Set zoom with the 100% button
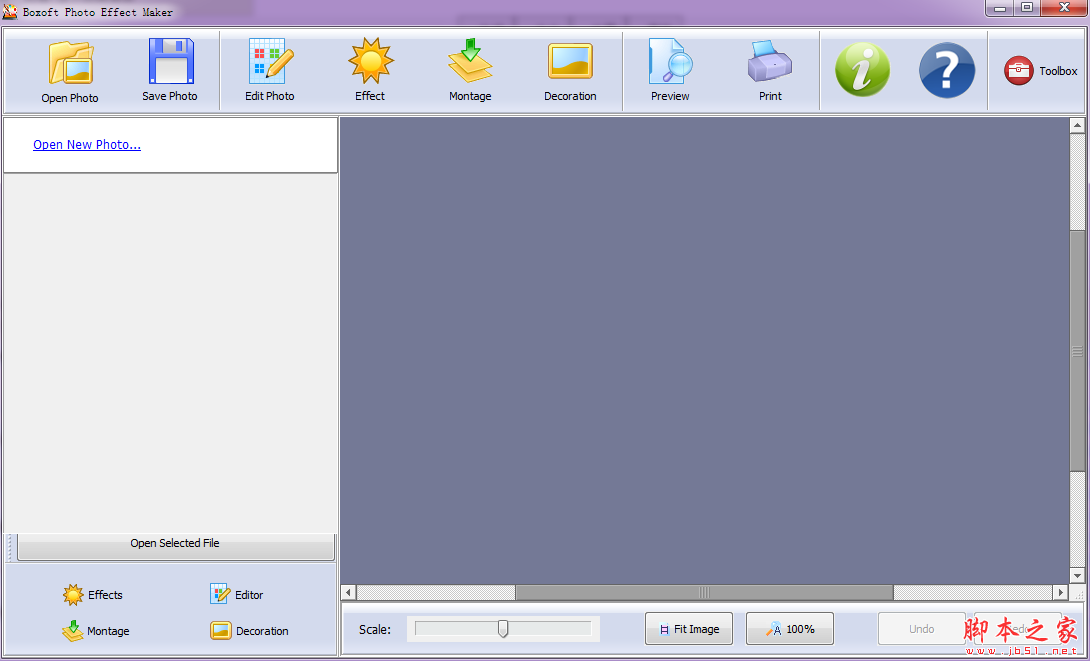This screenshot has width=1090, height=662. 790,629
